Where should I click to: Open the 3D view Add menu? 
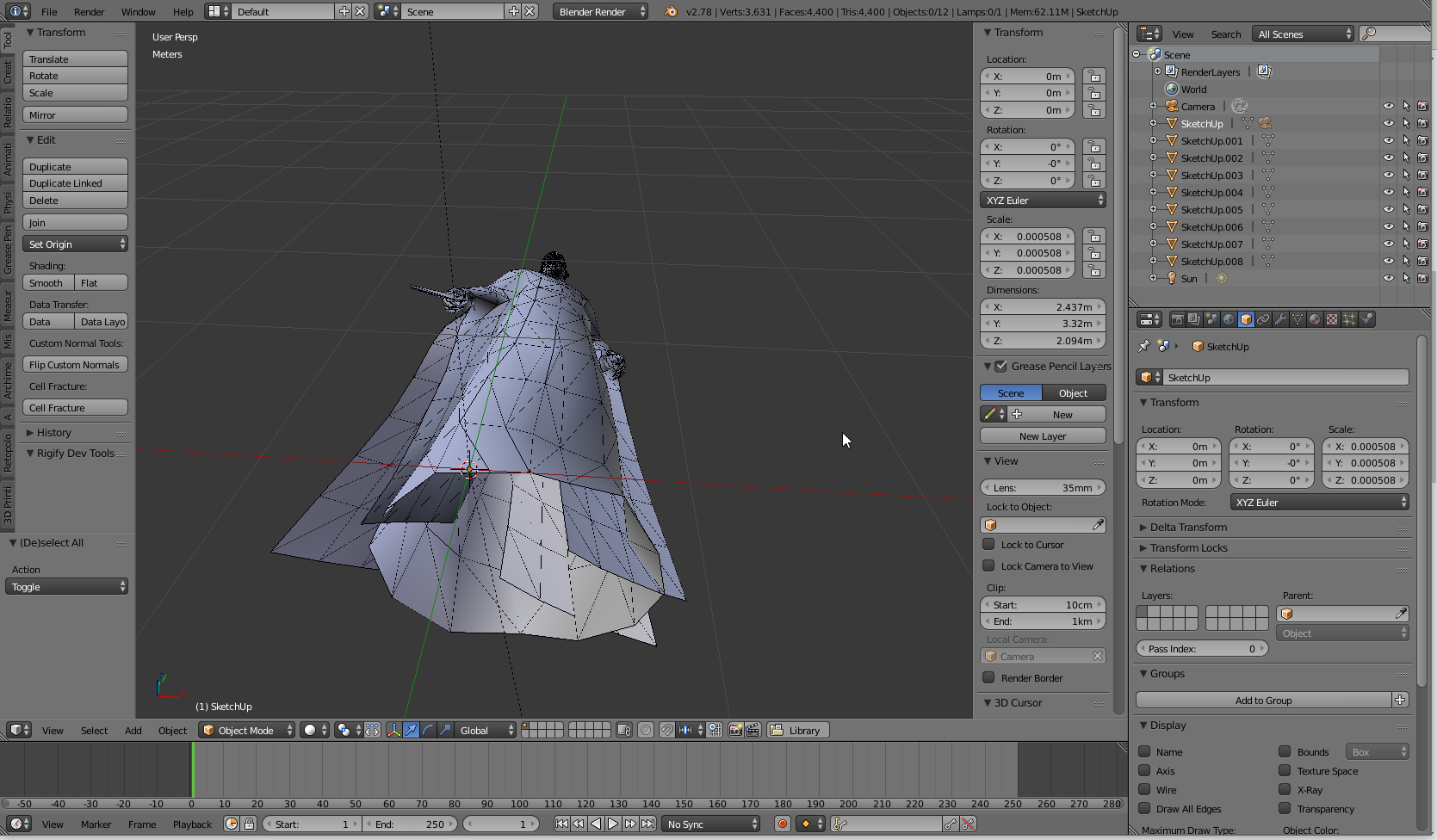coord(133,730)
